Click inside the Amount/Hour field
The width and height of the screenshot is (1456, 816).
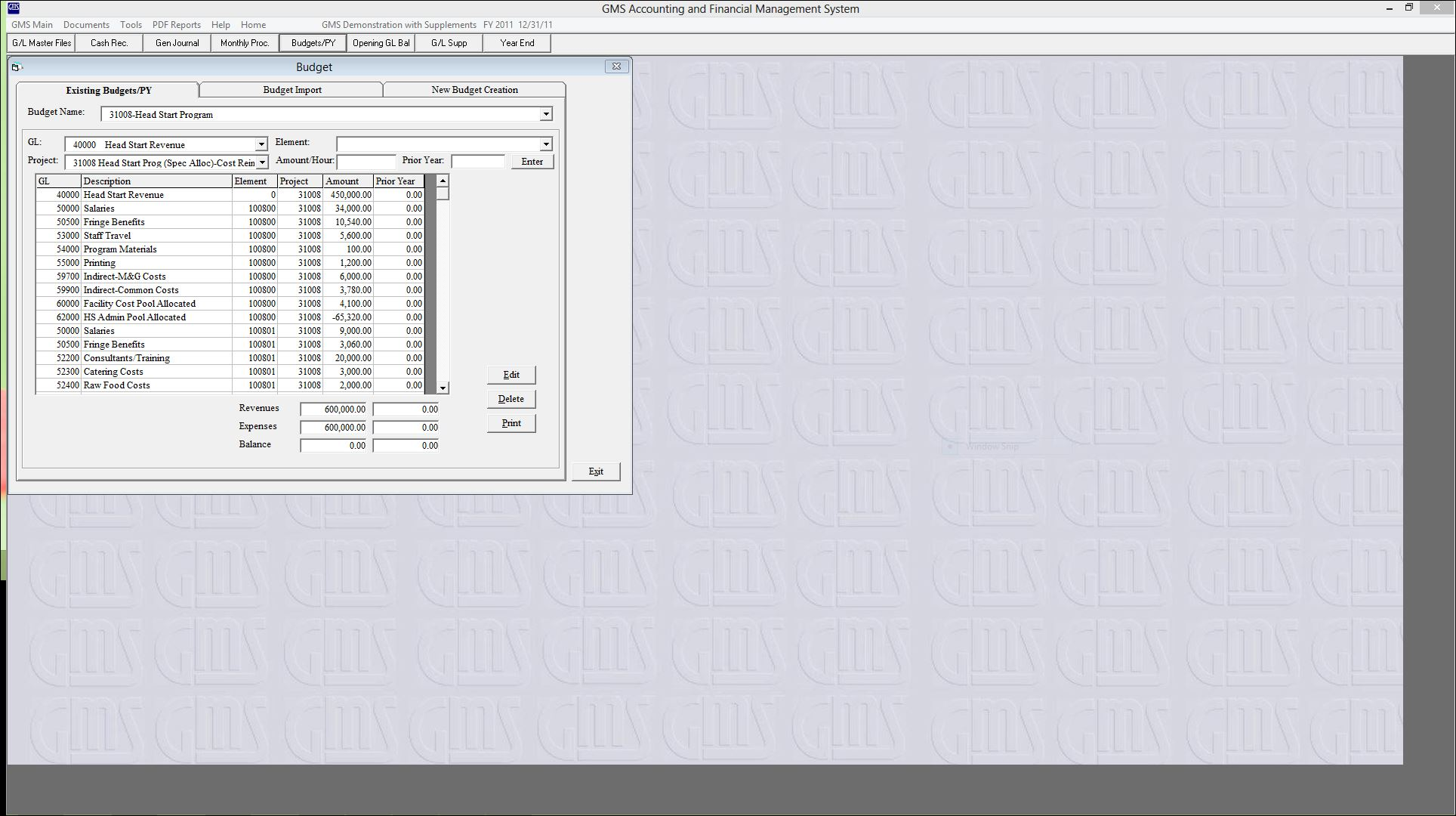tap(366, 161)
